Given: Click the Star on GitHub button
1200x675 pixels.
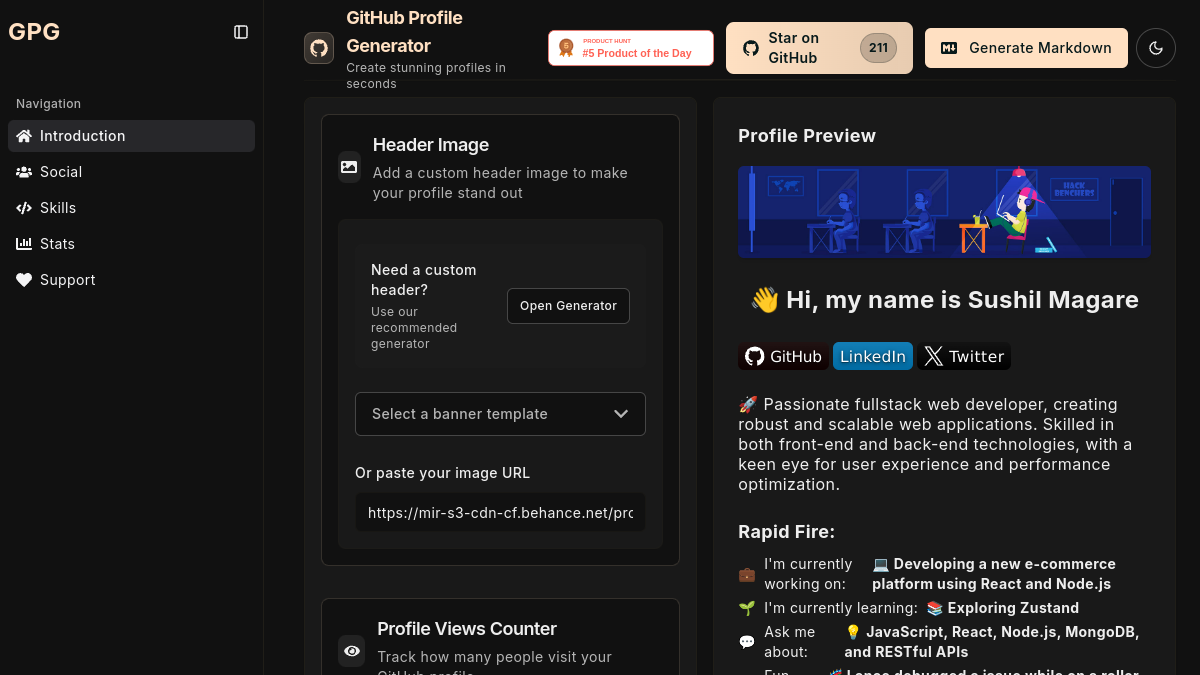Looking at the screenshot, I should point(819,48).
